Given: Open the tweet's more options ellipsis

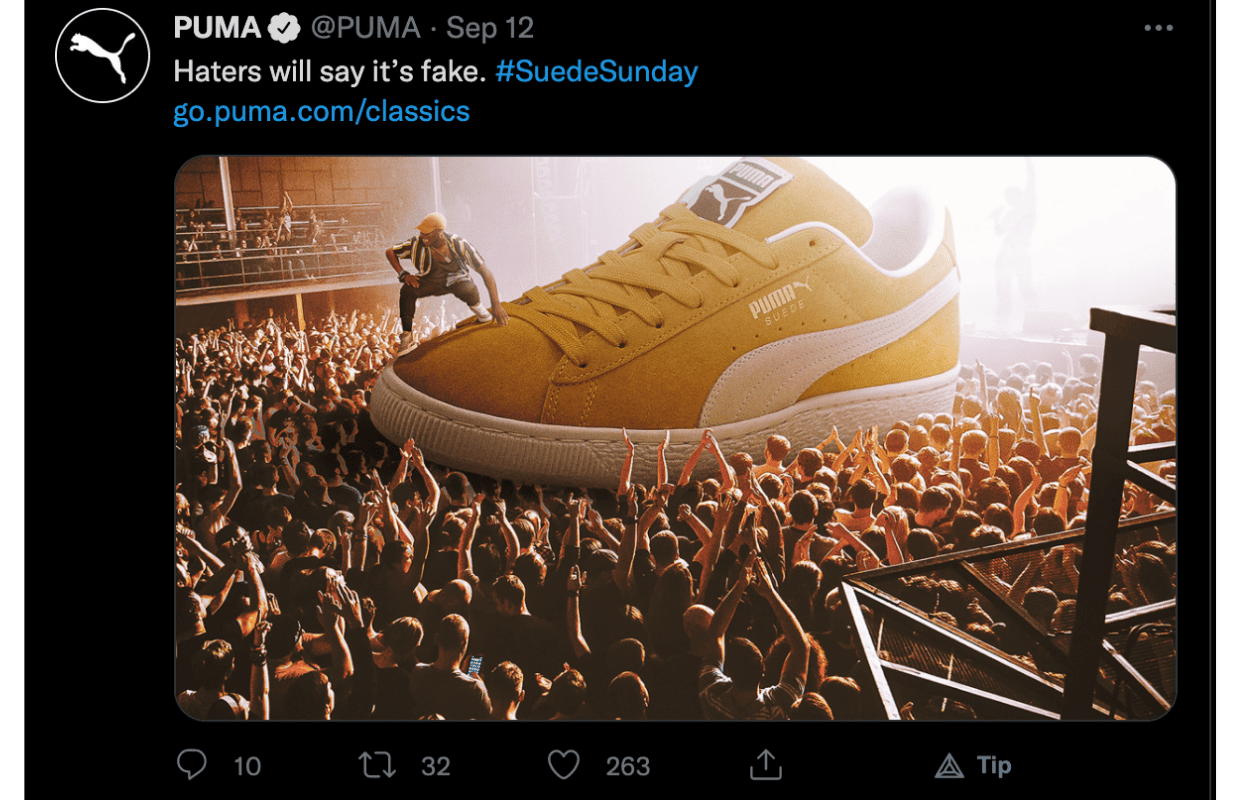Looking at the screenshot, I should point(1158,28).
